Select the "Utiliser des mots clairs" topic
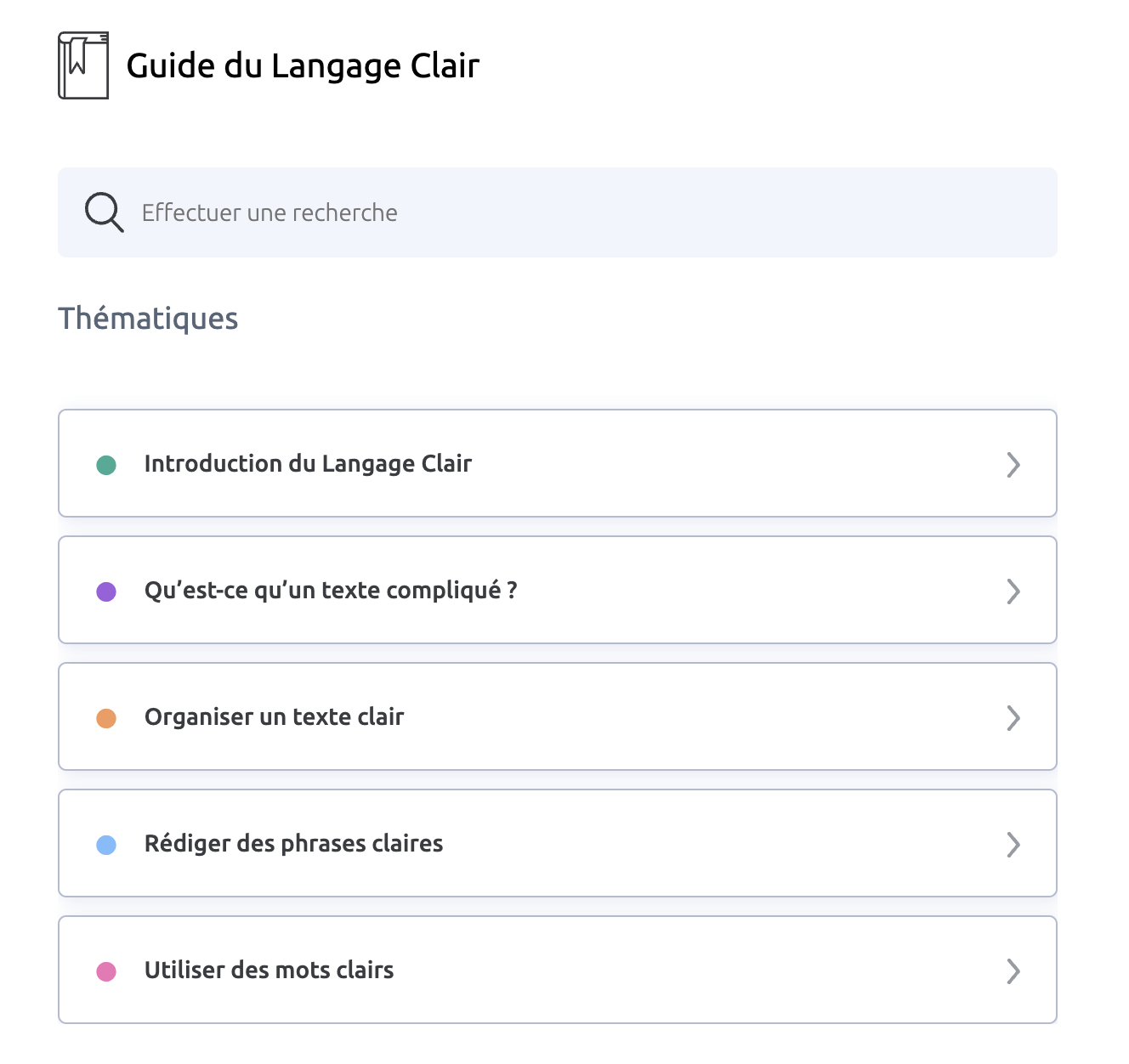 point(269,971)
